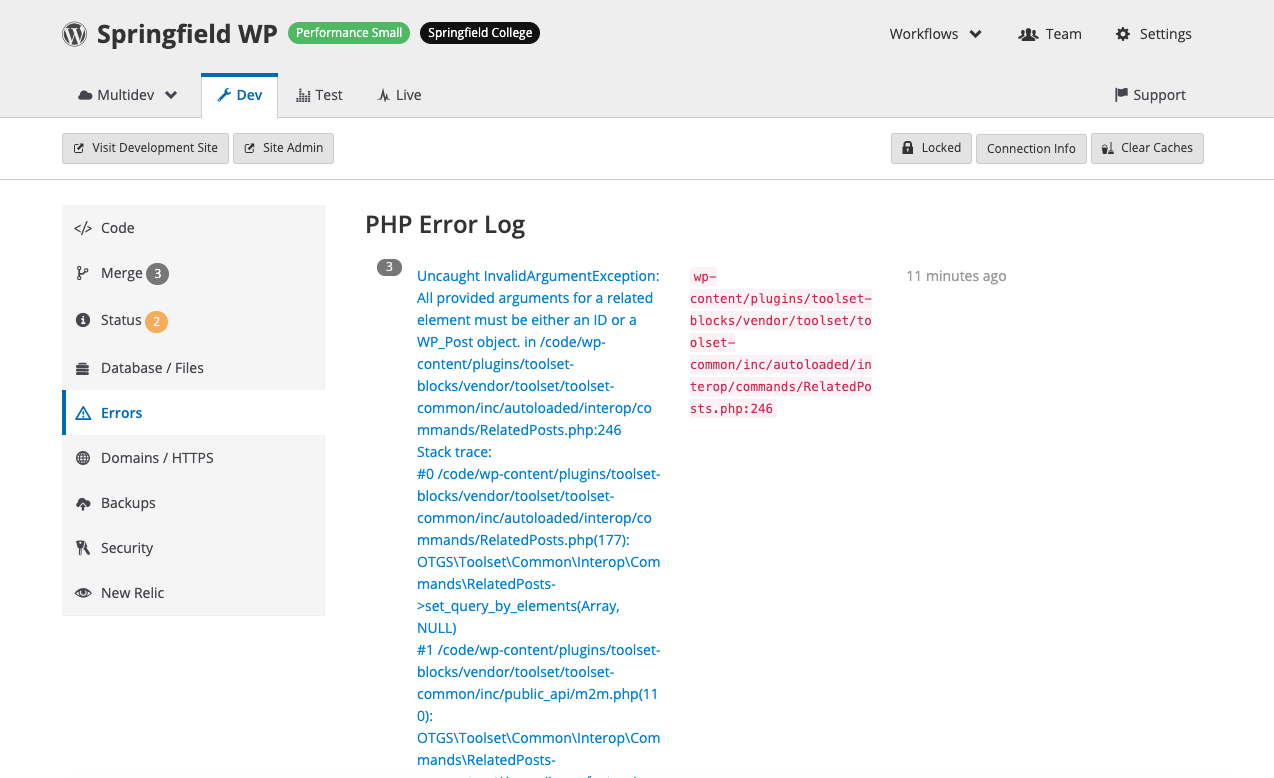Click the external-link icon on Visit Development Site
1274x778 pixels.
[79, 148]
